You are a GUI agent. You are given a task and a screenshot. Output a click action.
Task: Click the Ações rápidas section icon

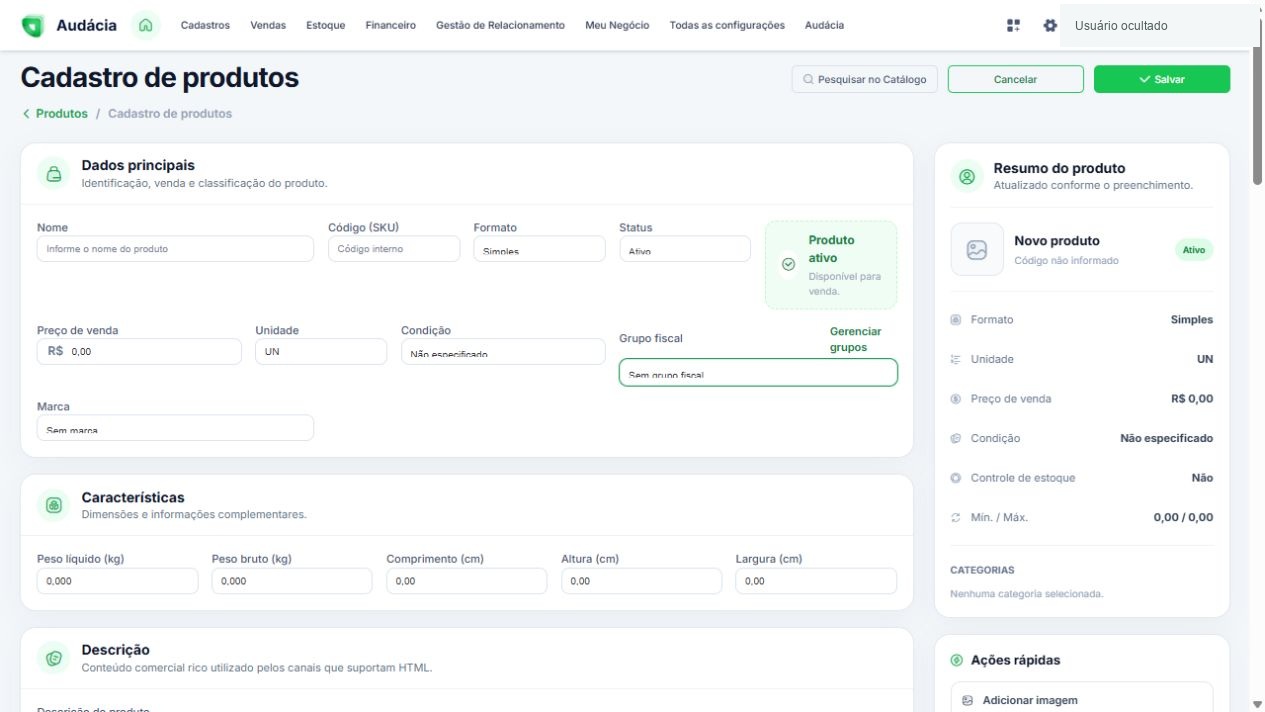[957, 660]
